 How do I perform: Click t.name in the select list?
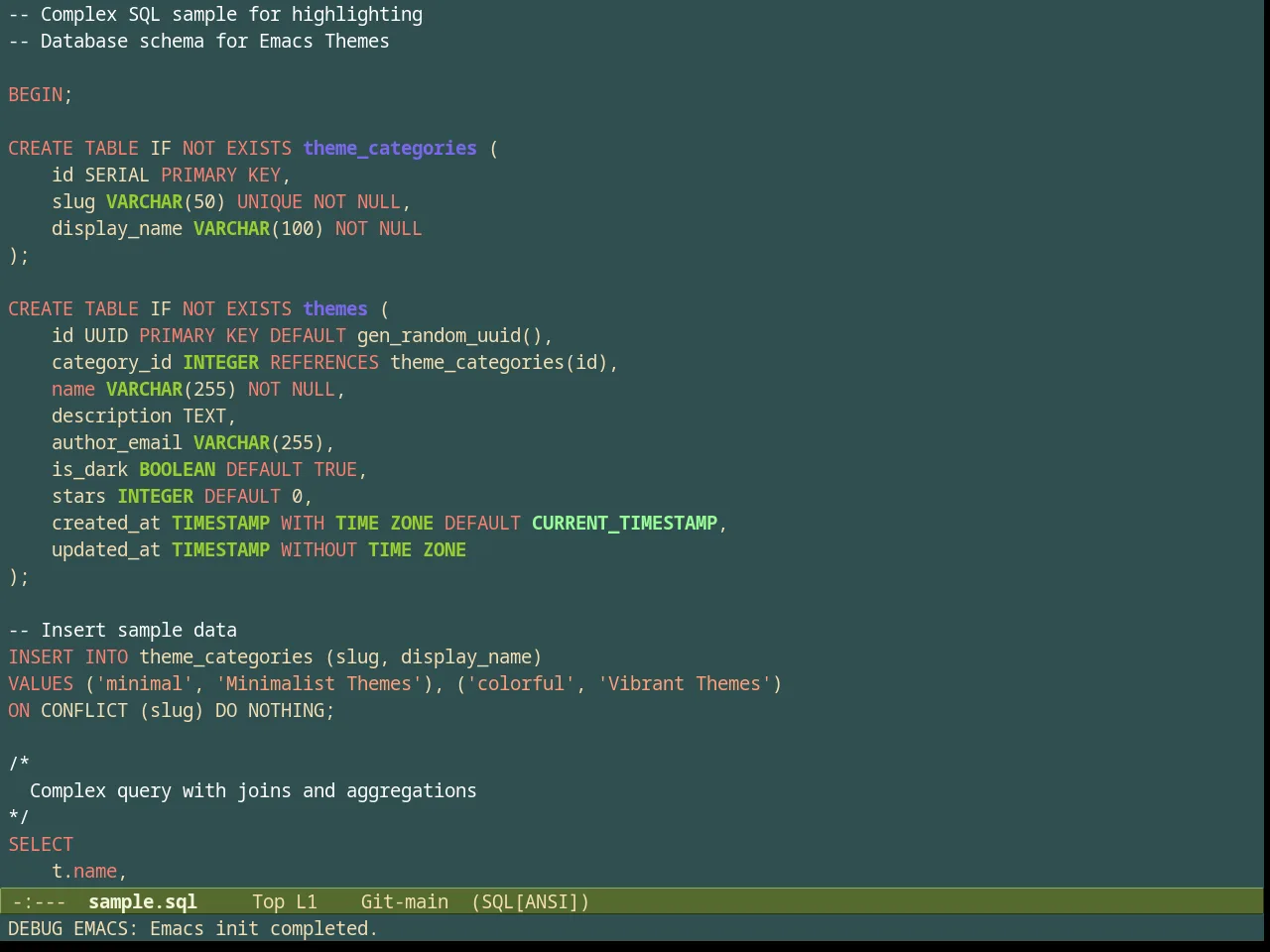84,871
